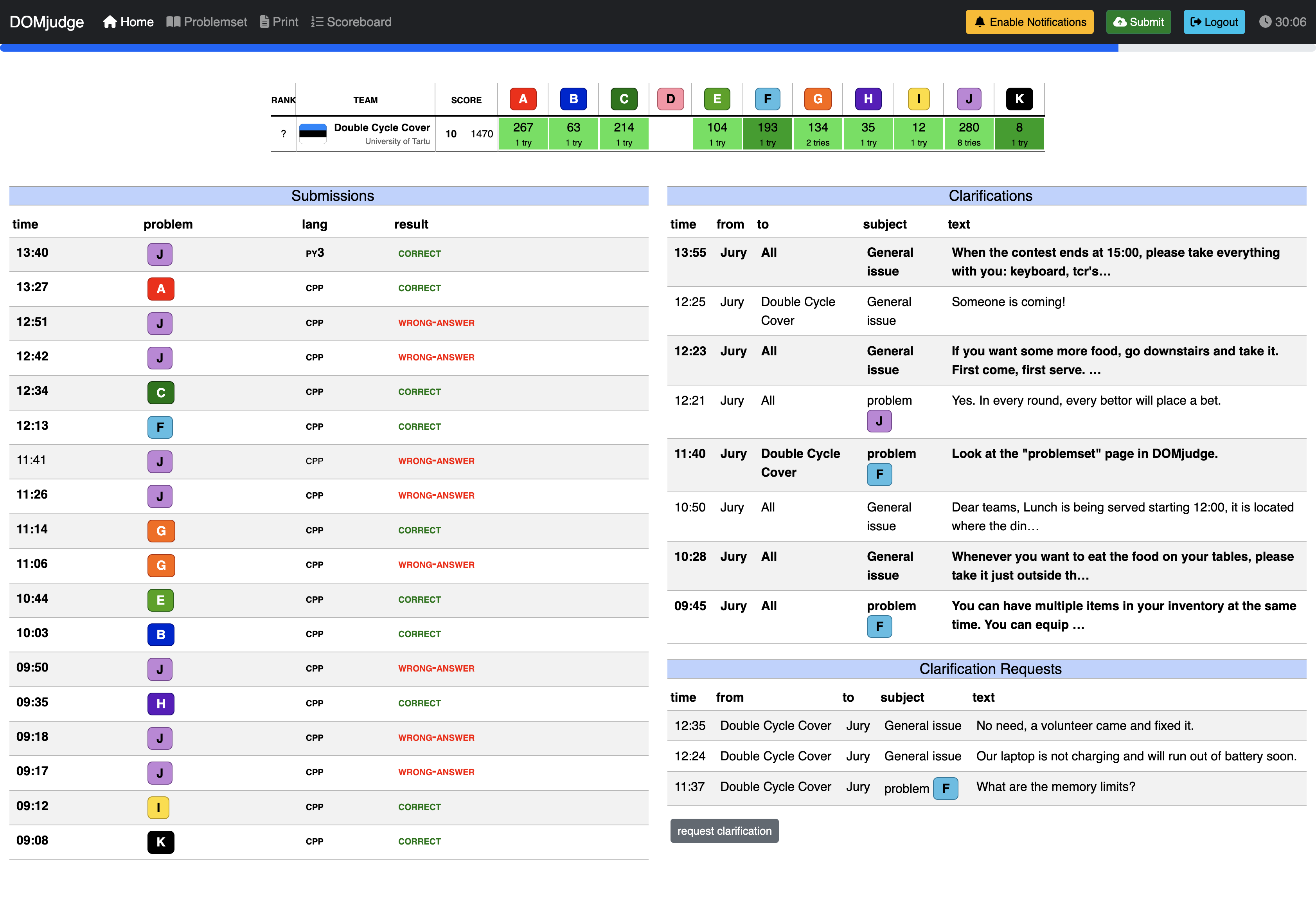The width and height of the screenshot is (1316, 922).
Task: Open the Print page
Action: [279, 22]
